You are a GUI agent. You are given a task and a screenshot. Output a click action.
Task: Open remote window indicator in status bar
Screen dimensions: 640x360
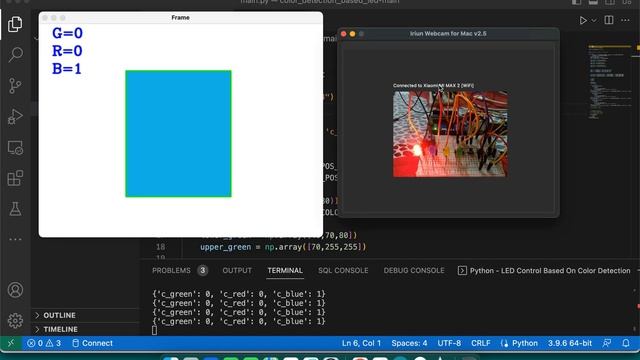coord(11,343)
